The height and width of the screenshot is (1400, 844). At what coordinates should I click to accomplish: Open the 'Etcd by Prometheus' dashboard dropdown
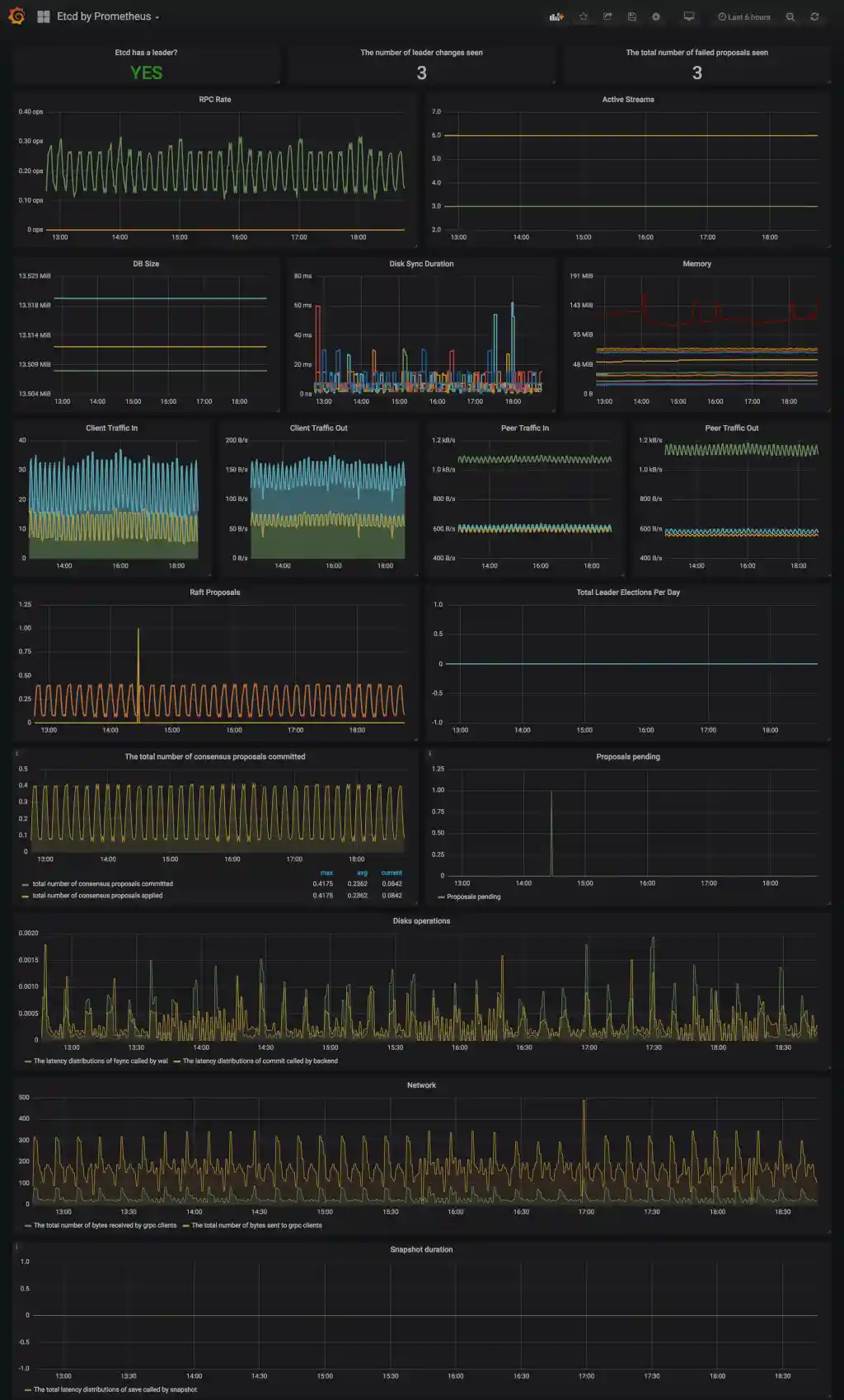(107, 16)
